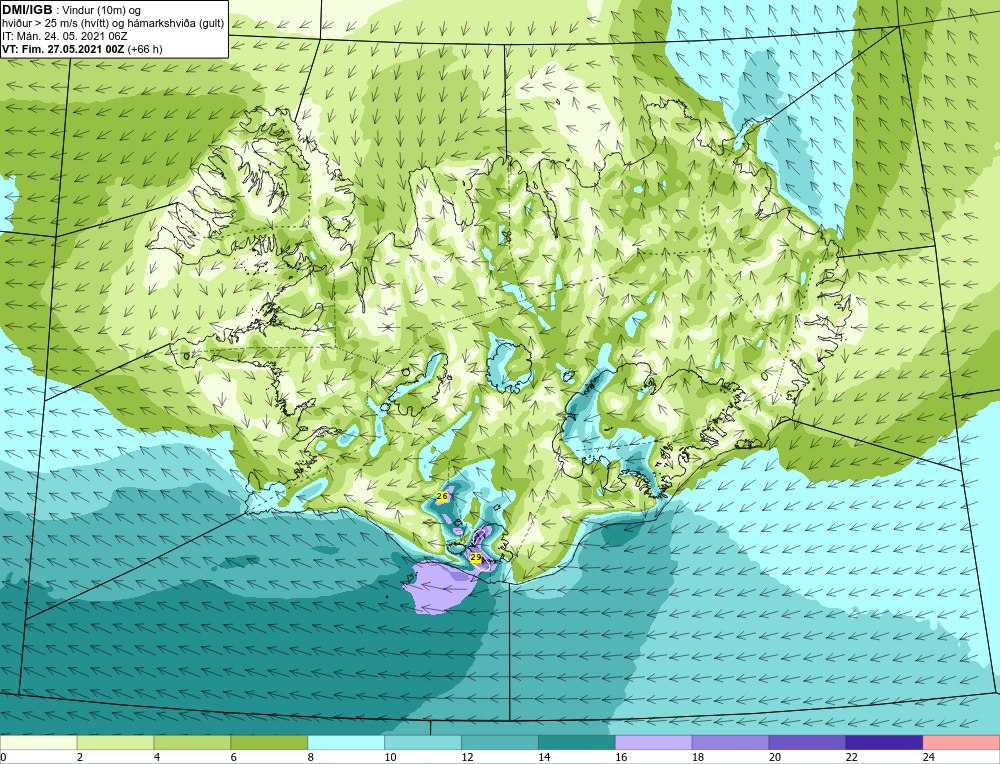Select the 20–22 m/s violet legend swatch
The width and height of the screenshot is (1000, 764).
(x=807, y=742)
